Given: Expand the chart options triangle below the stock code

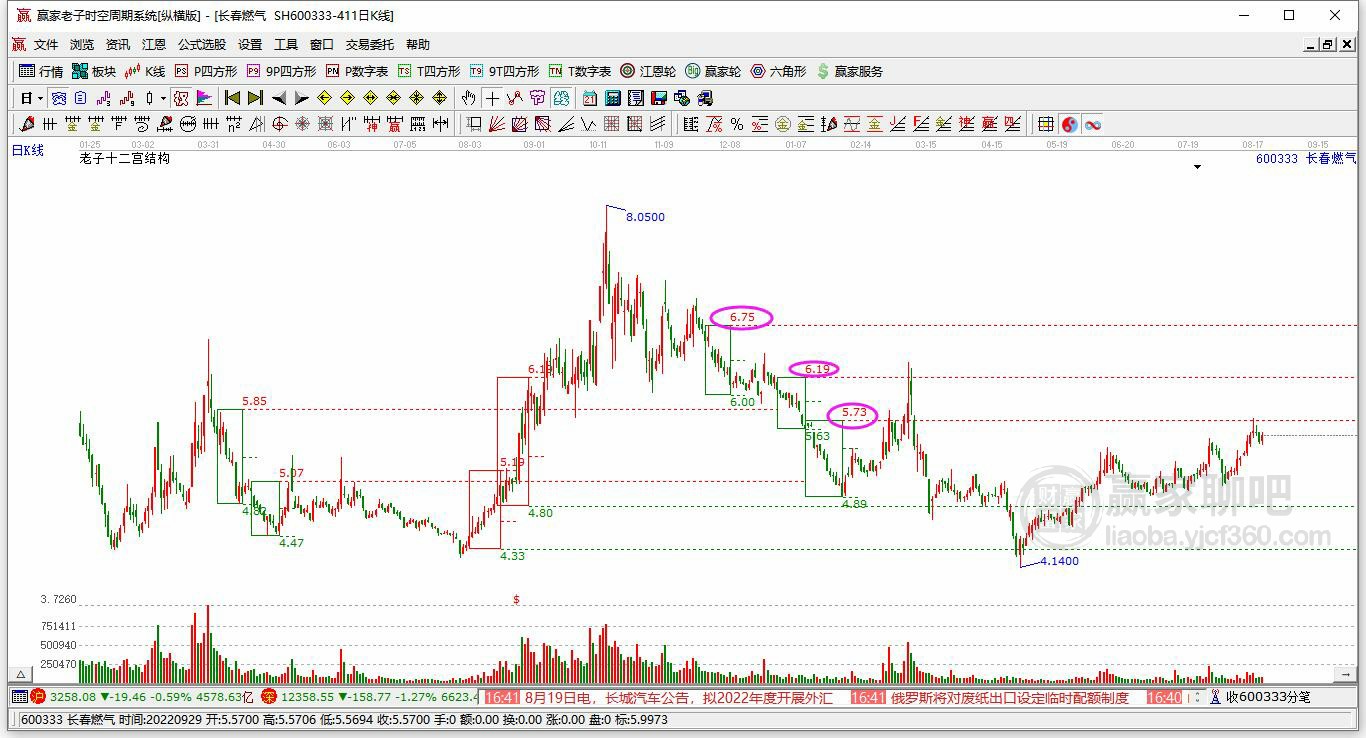Looking at the screenshot, I should click(x=1197, y=167).
